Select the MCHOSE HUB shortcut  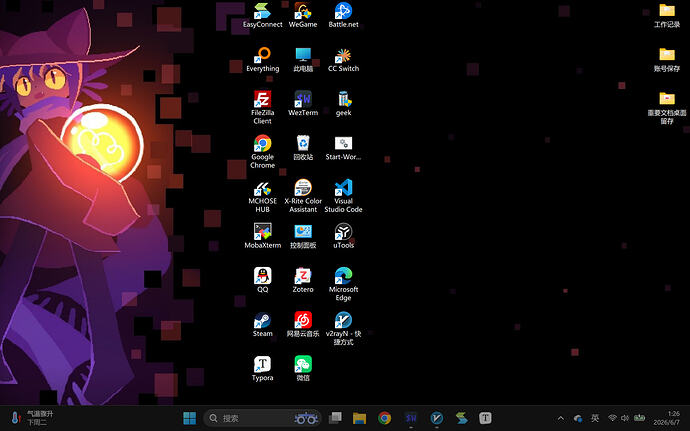click(262, 196)
